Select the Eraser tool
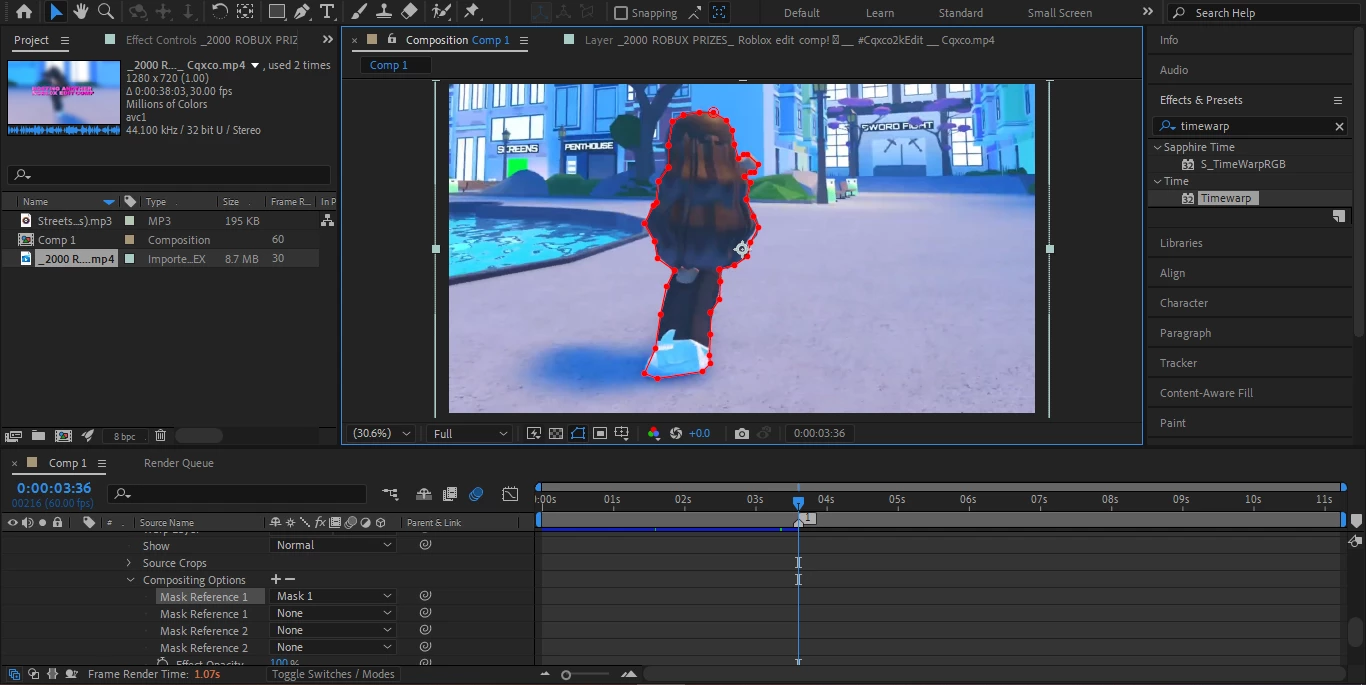Viewport: 1366px width, 685px height. [409, 12]
